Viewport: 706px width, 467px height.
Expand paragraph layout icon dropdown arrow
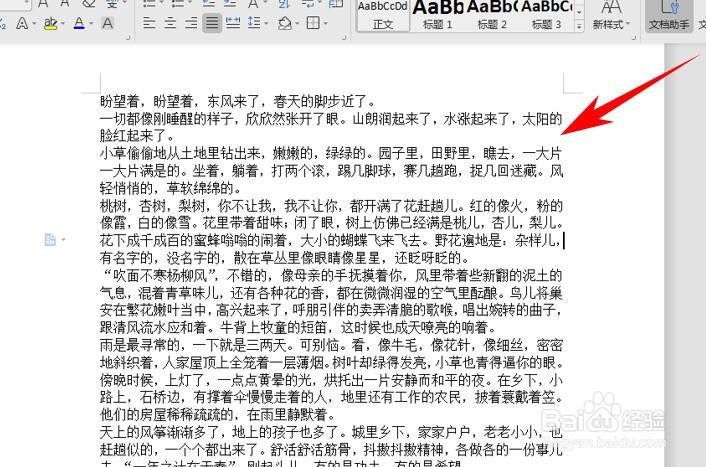click(63, 240)
